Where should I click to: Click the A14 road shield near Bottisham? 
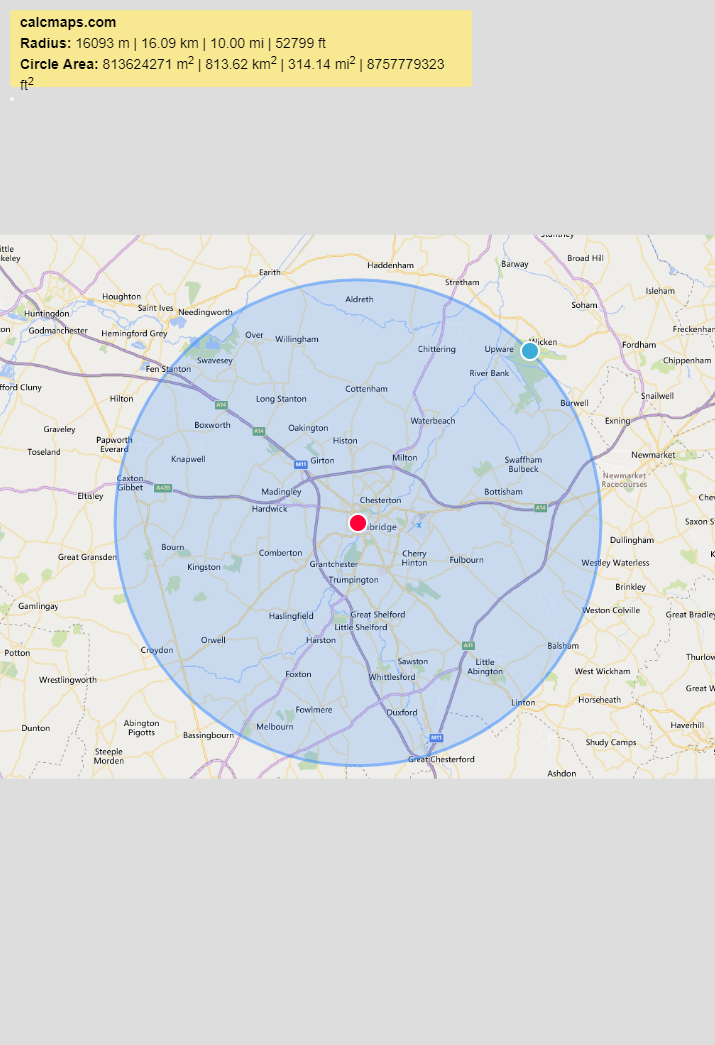(x=540, y=508)
